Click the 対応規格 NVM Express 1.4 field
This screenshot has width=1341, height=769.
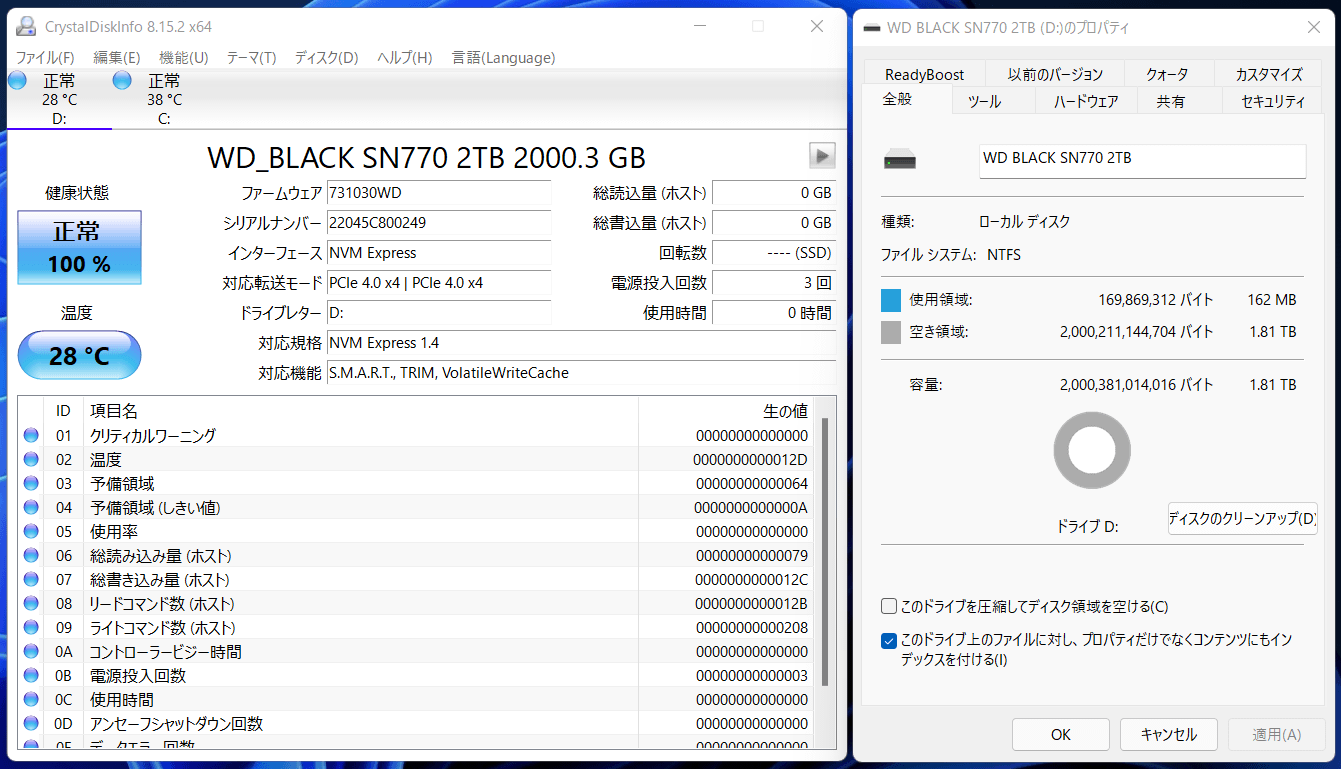coord(581,343)
